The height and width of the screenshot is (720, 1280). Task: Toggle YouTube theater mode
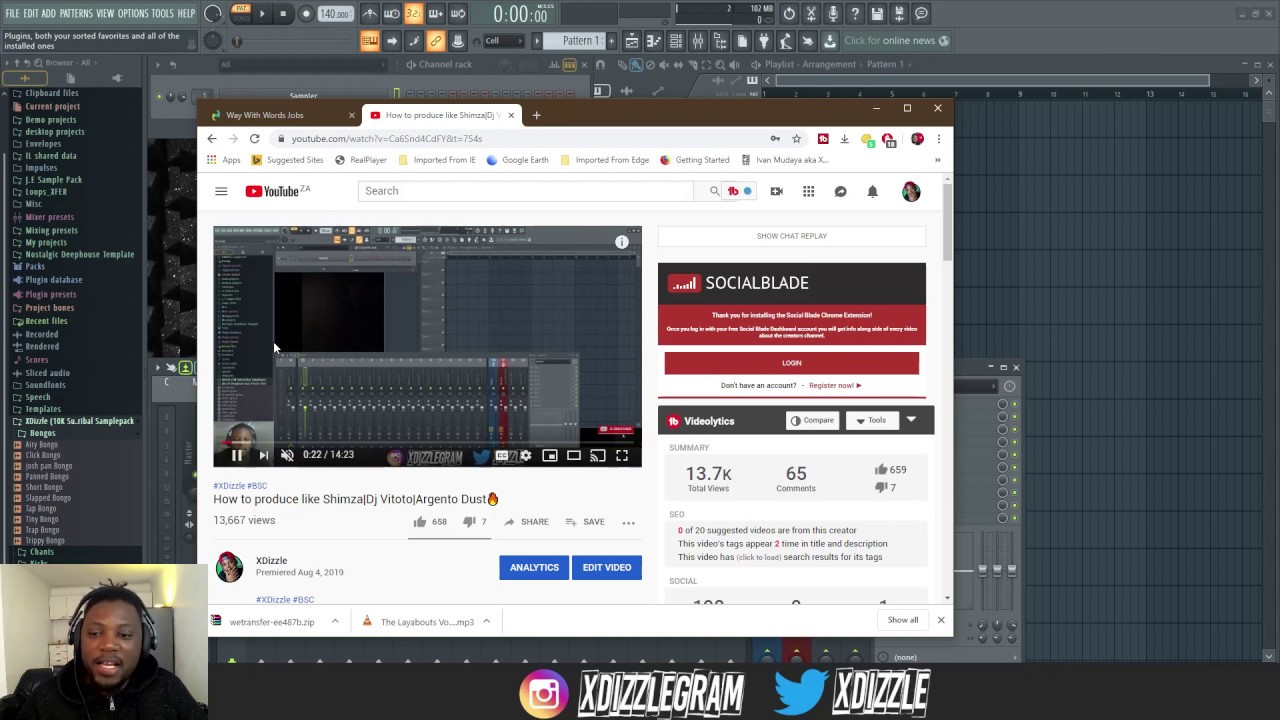point(574,456)
